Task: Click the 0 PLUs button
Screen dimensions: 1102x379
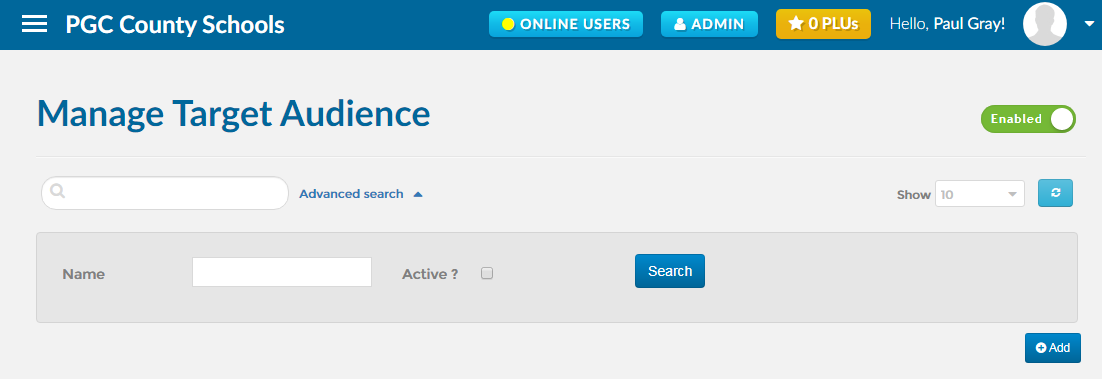Action: [x=823, y=24]
